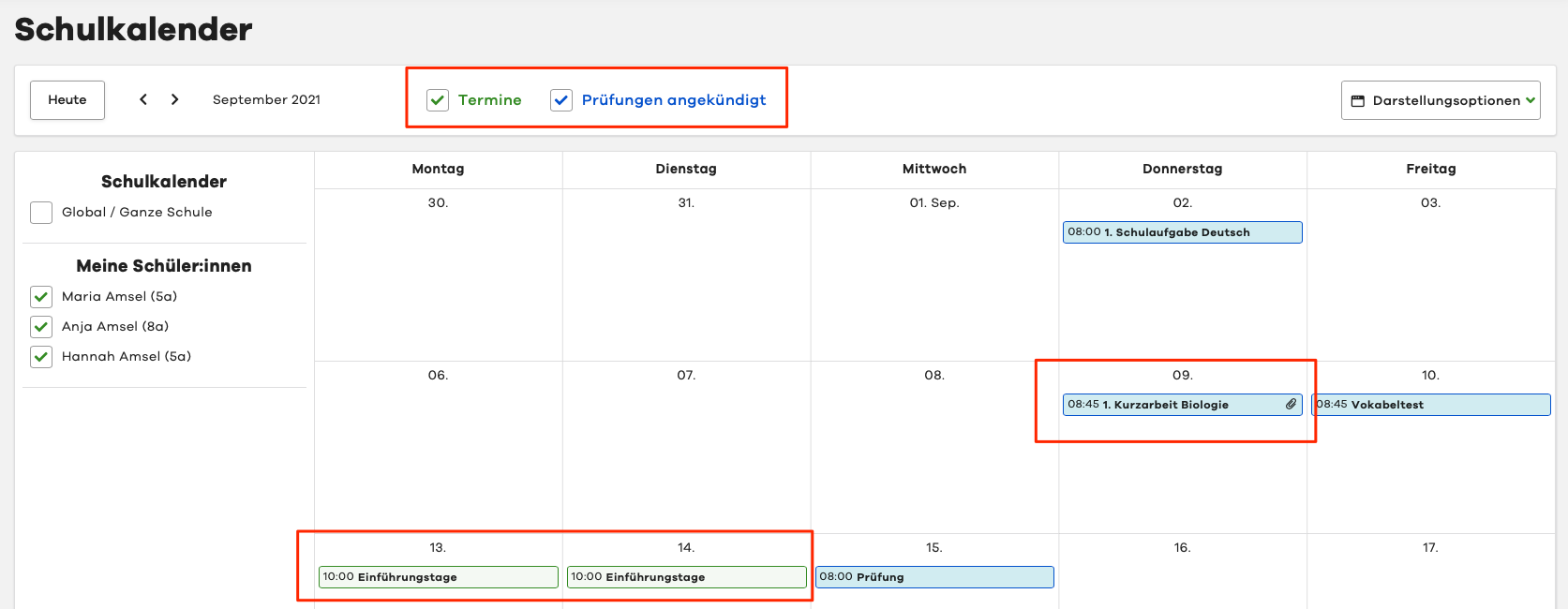Select the Donnerstag column header
1568x609 pixels.
(1182, 169)
